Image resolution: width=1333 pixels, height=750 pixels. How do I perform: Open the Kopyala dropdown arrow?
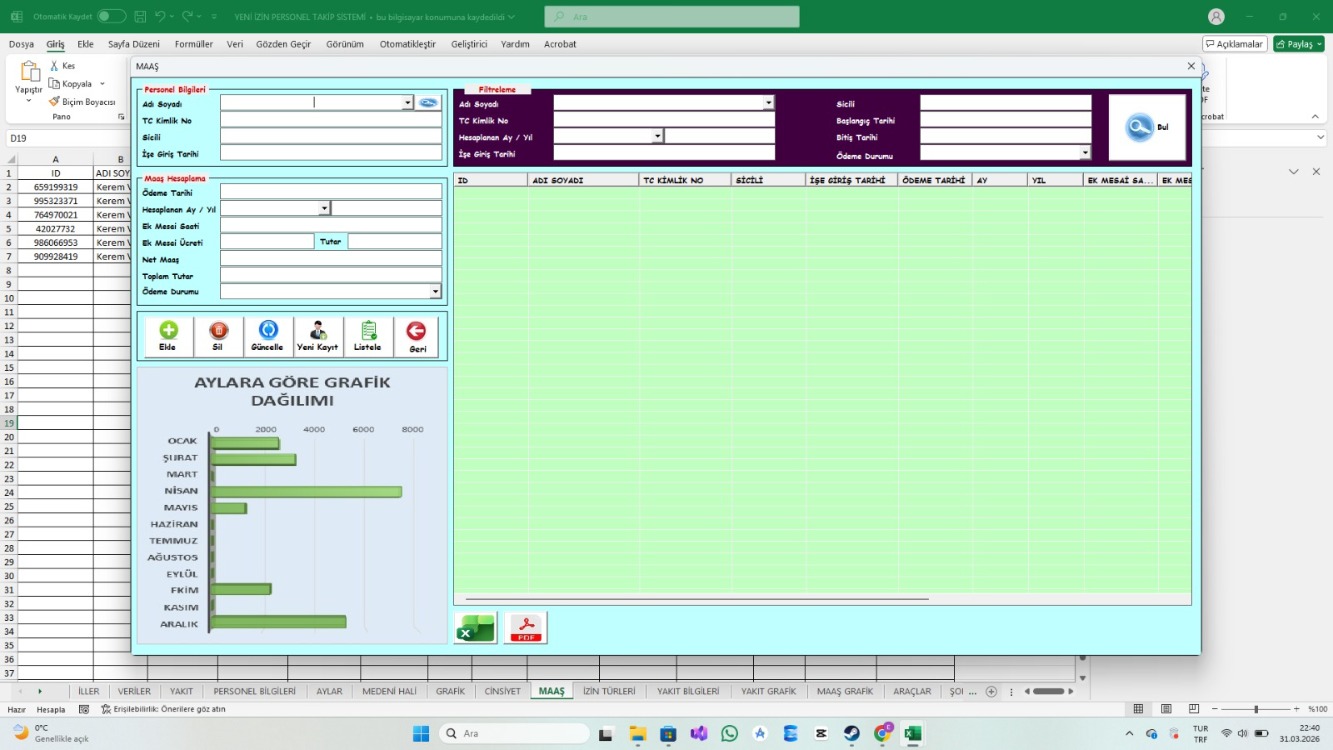pos(102,84)
